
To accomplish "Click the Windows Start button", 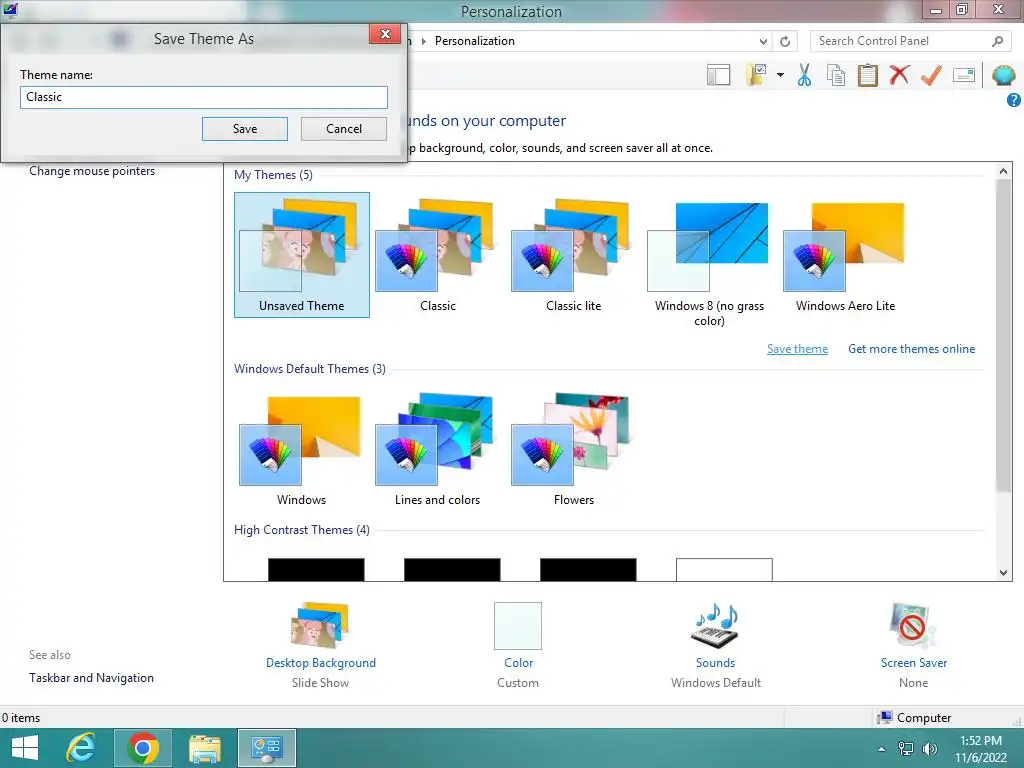I will [25, 748].
